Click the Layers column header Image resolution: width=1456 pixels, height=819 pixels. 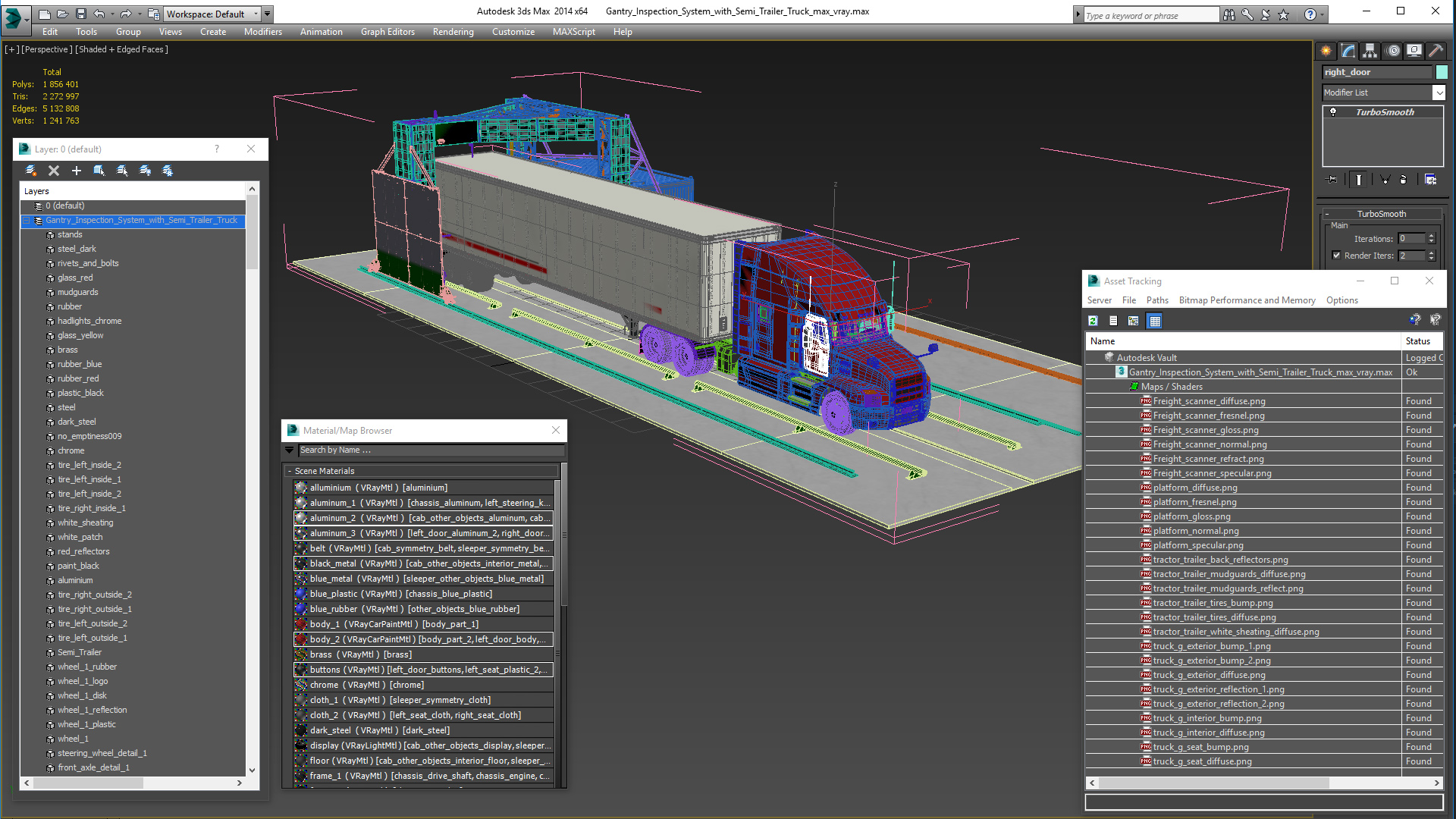tap(133, 191)
